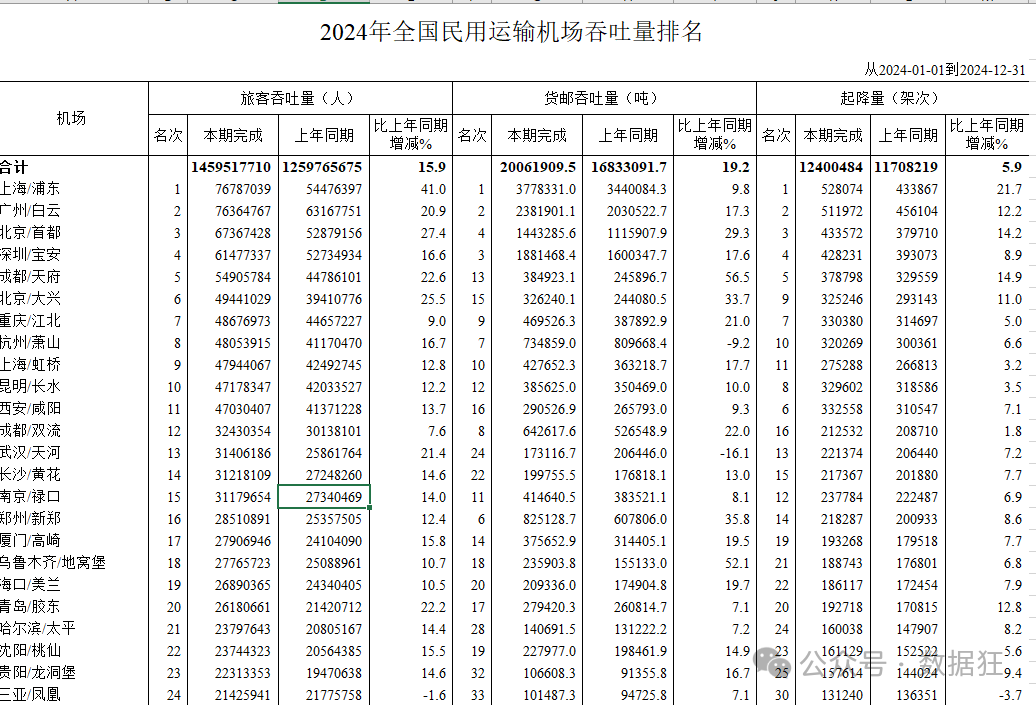
Task: Click 武汉/天河 cargo change -16.1
Action: (734, 453)
